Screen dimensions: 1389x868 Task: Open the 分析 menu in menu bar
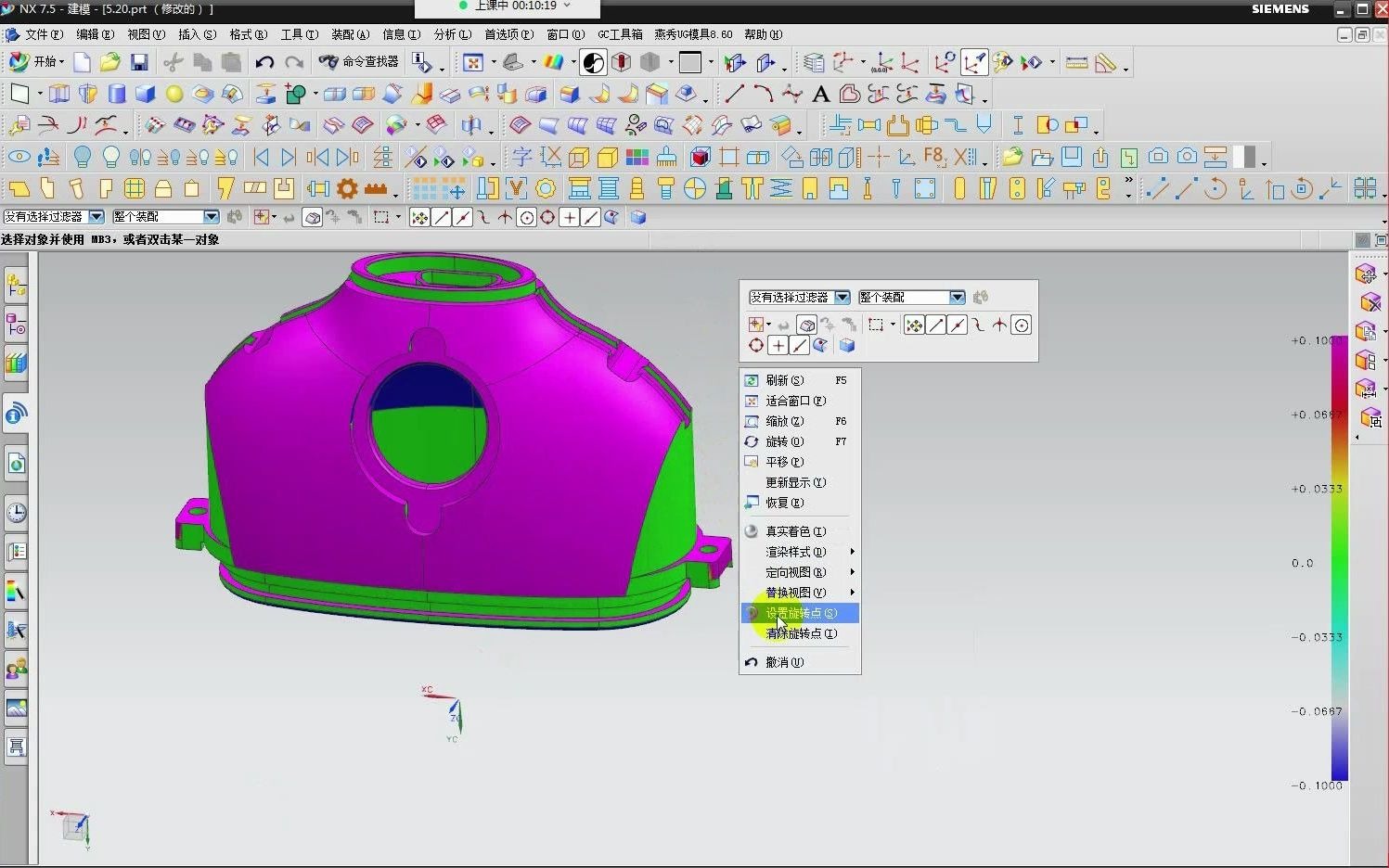[451, 34]
